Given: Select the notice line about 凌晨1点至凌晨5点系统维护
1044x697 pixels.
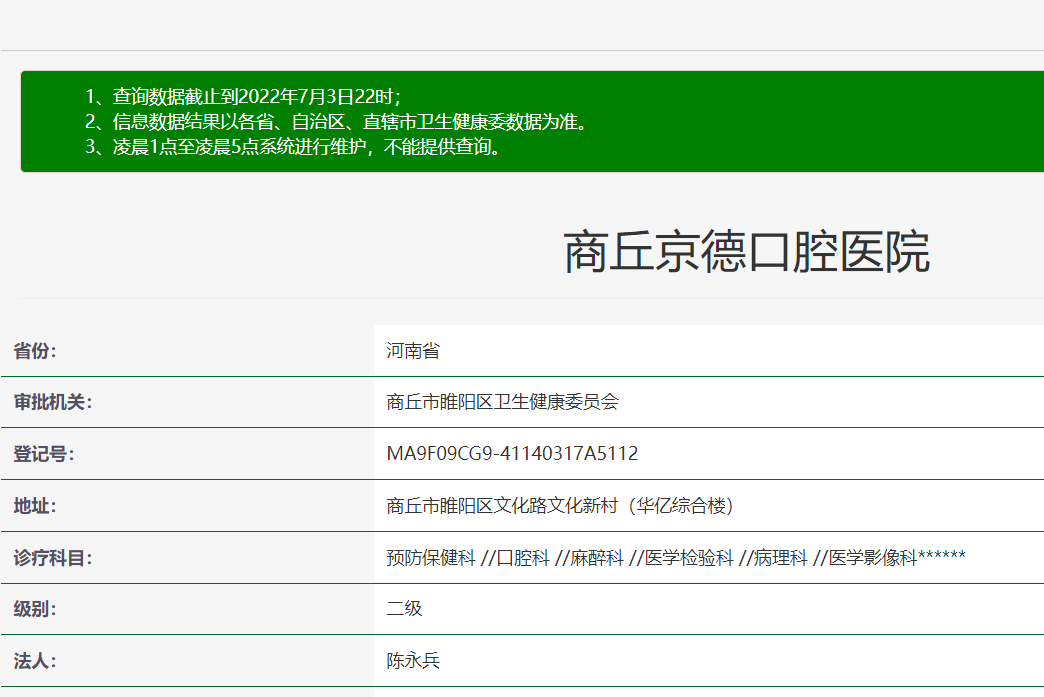Looking at the screenshot, I should click(293, 146).
